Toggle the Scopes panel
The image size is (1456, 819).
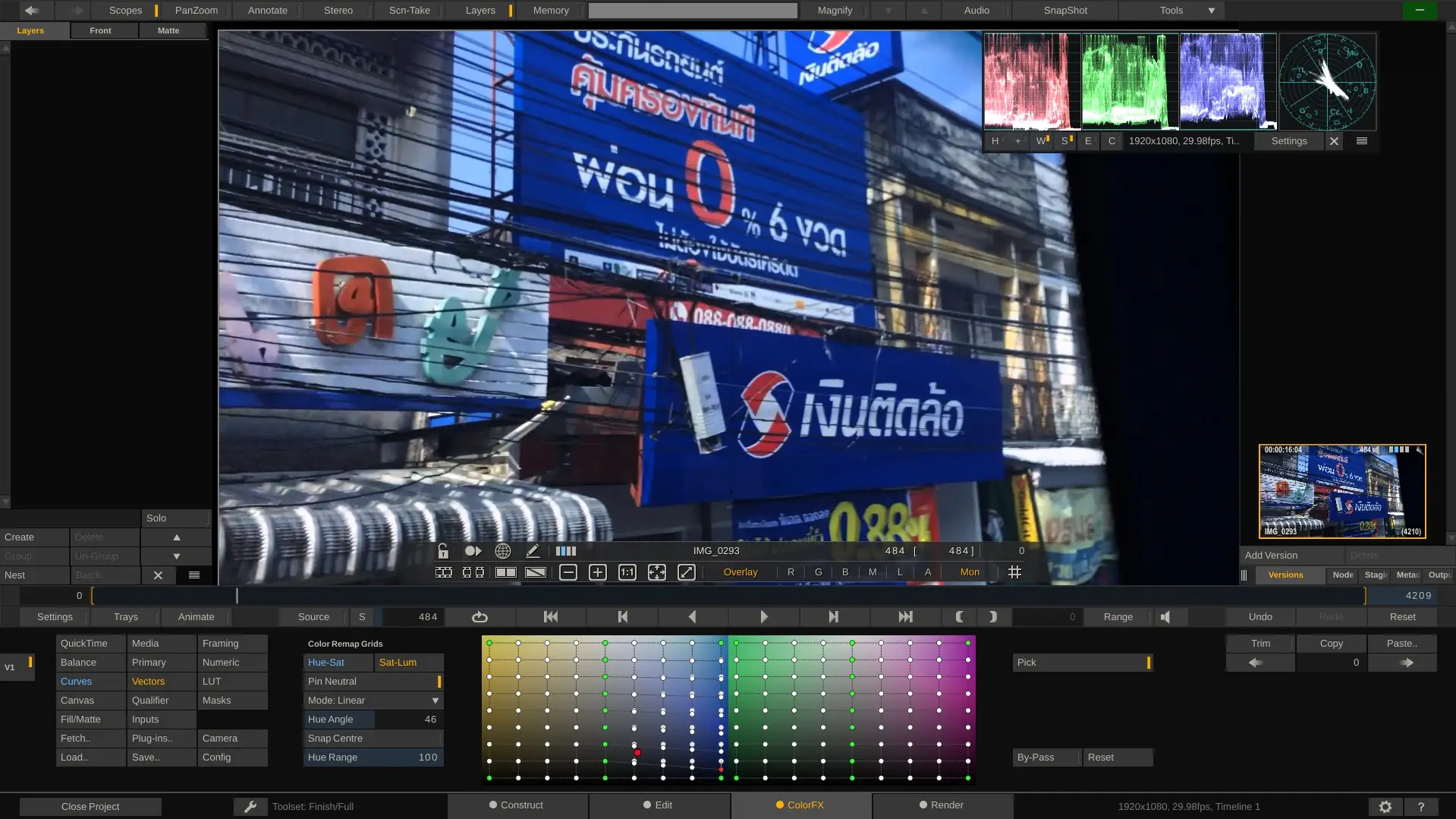coord(126,11)
